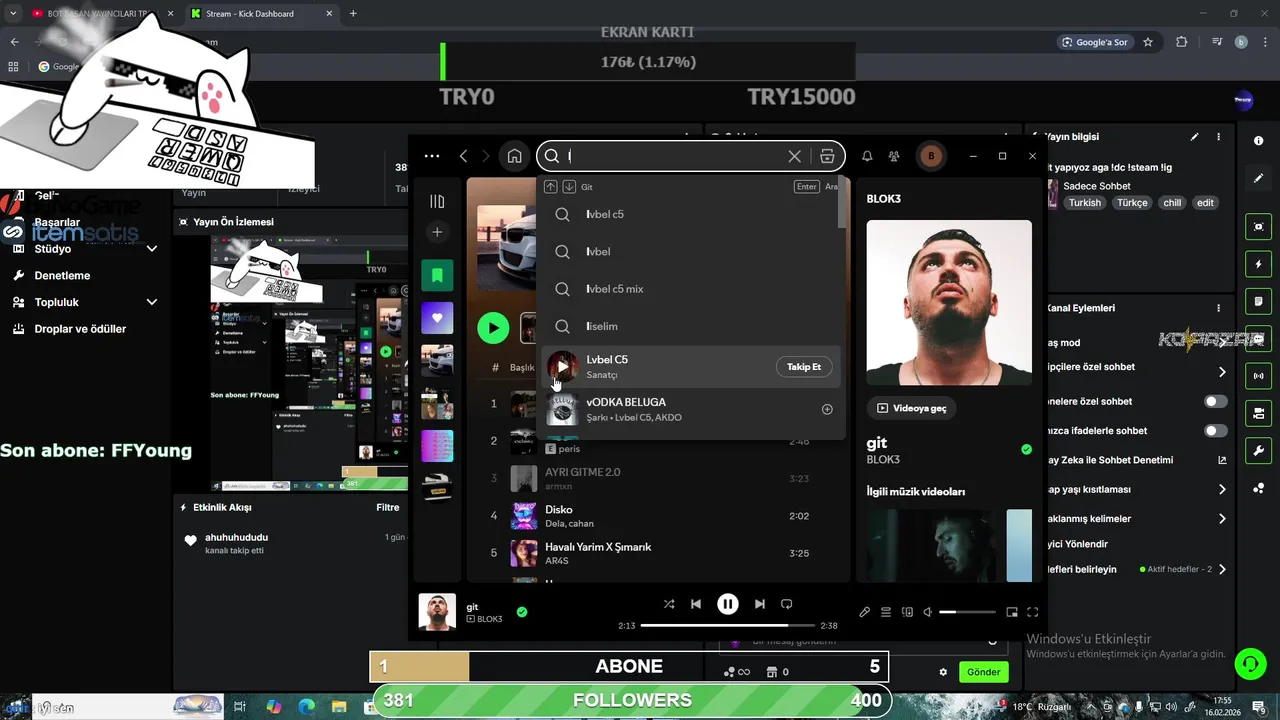This screenshot has height=720, width=1280.
Task: Play Lvbel C5 artist result
Action: 562,367
